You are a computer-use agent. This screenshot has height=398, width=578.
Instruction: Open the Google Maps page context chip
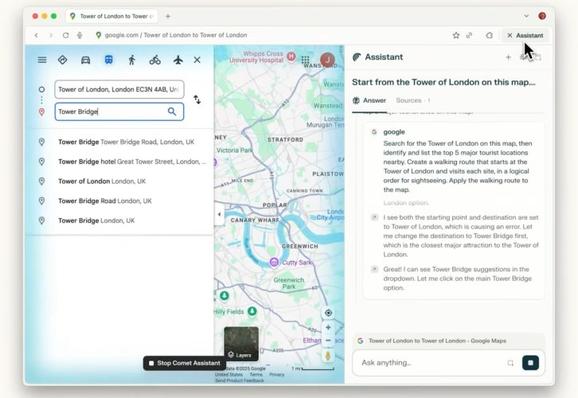tap(448, 341)
